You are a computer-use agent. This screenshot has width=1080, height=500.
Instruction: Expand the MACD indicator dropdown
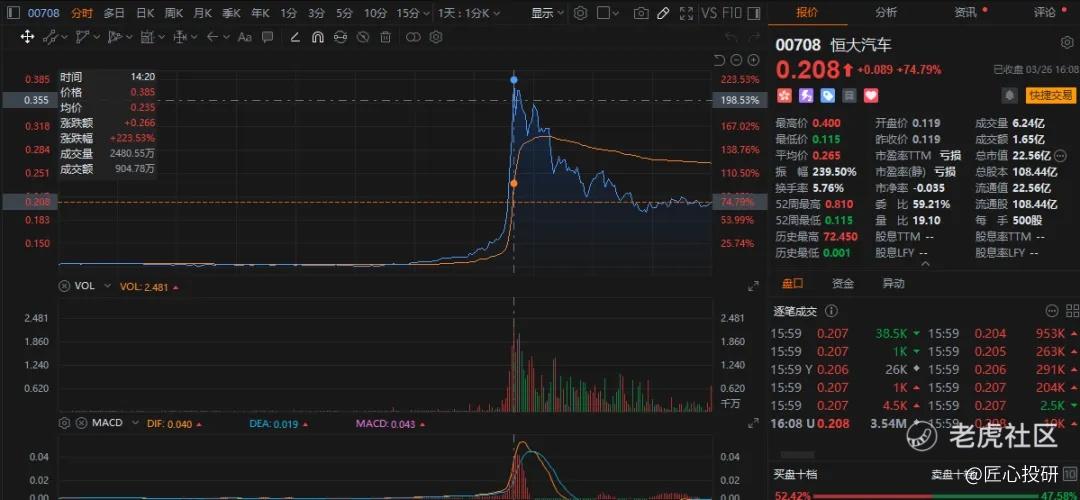[135, 422]
